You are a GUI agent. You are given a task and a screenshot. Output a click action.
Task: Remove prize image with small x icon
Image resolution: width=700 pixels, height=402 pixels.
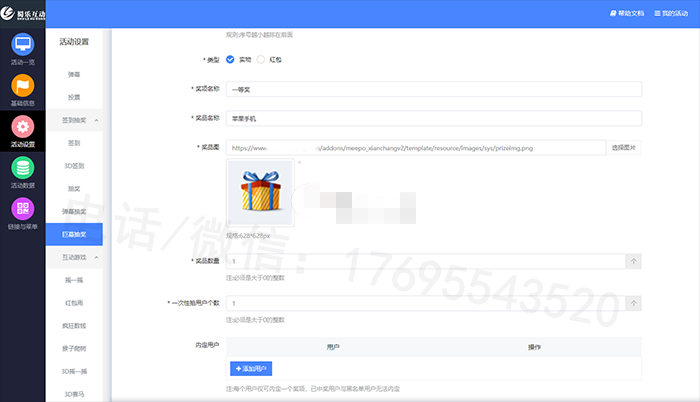click(299, 162)
